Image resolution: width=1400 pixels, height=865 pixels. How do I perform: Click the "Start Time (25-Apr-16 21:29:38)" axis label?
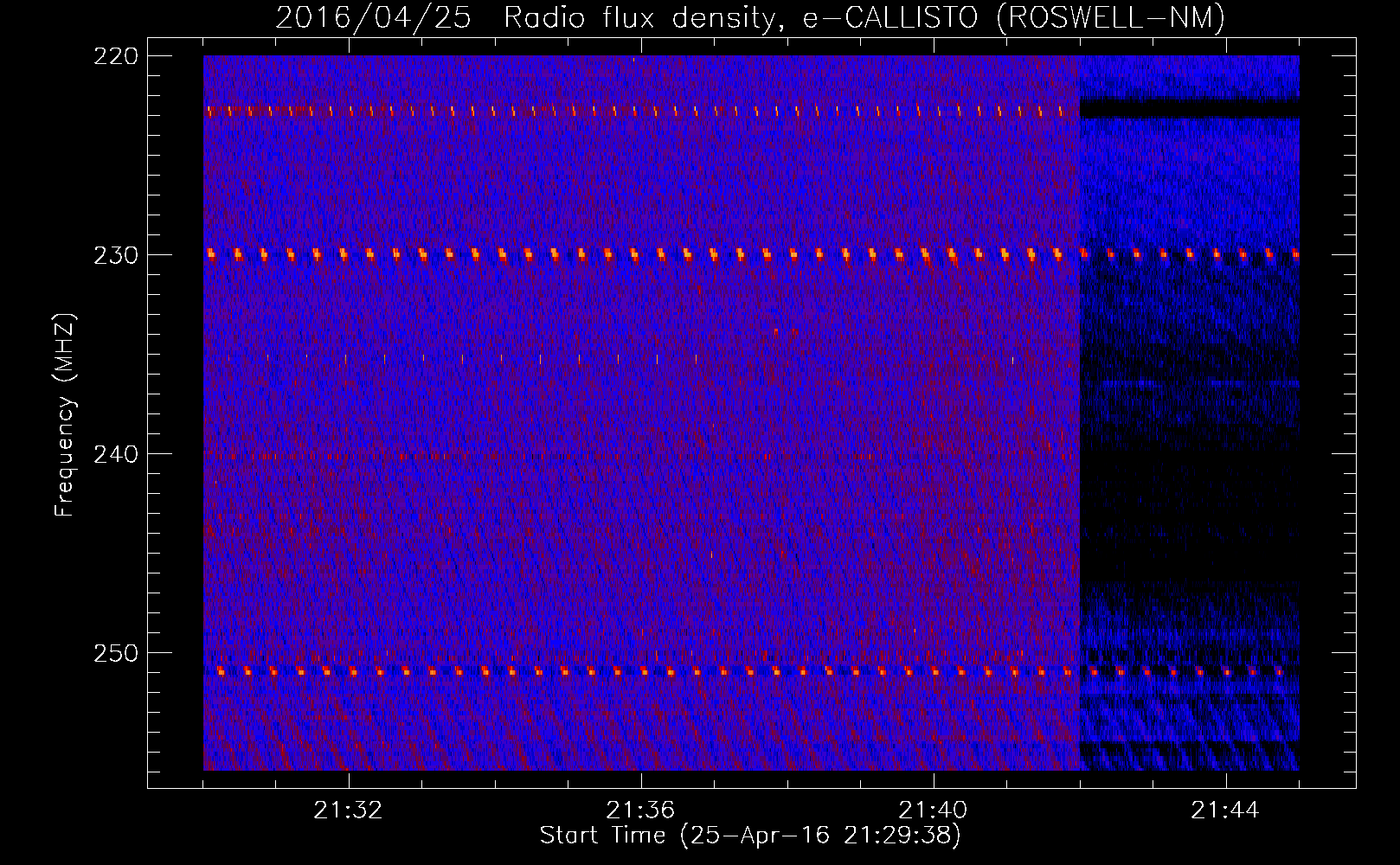pyautogui.click(x=750, y=836)
